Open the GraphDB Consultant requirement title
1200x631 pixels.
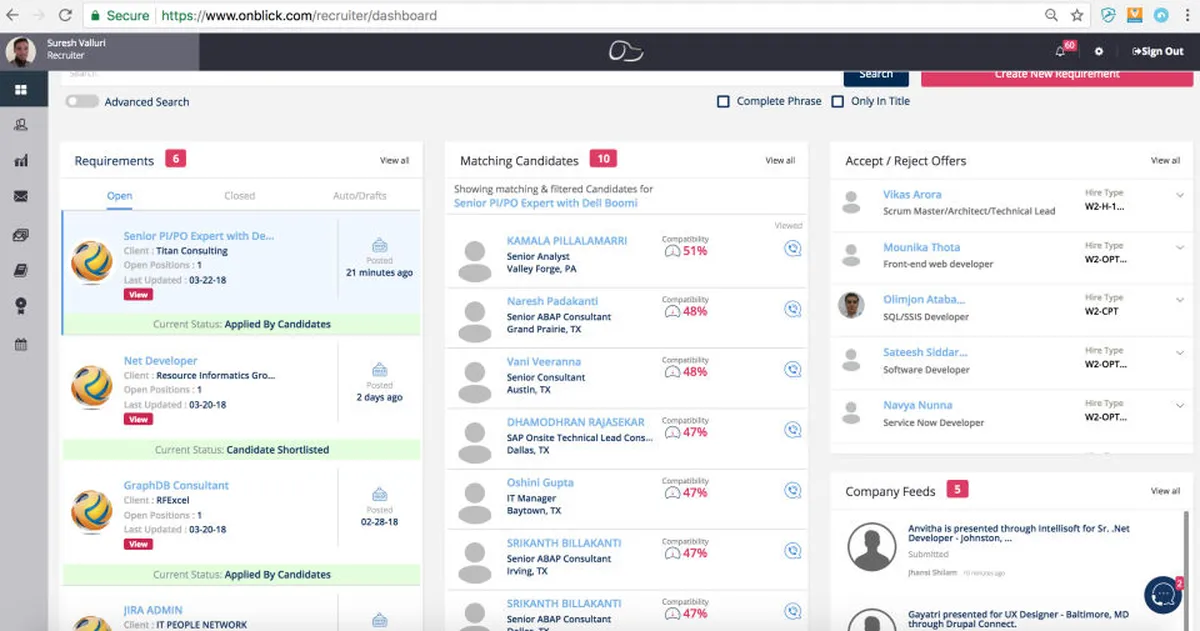coord(176,486)
